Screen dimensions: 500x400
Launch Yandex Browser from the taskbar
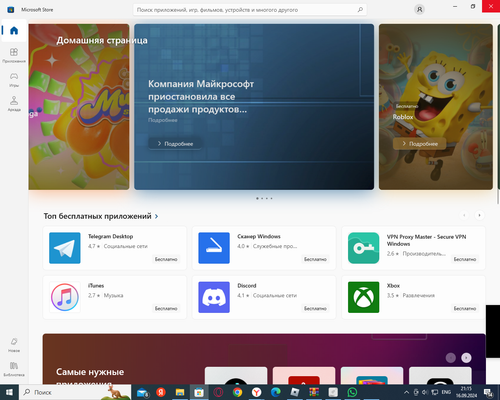(x=256, y=392)
